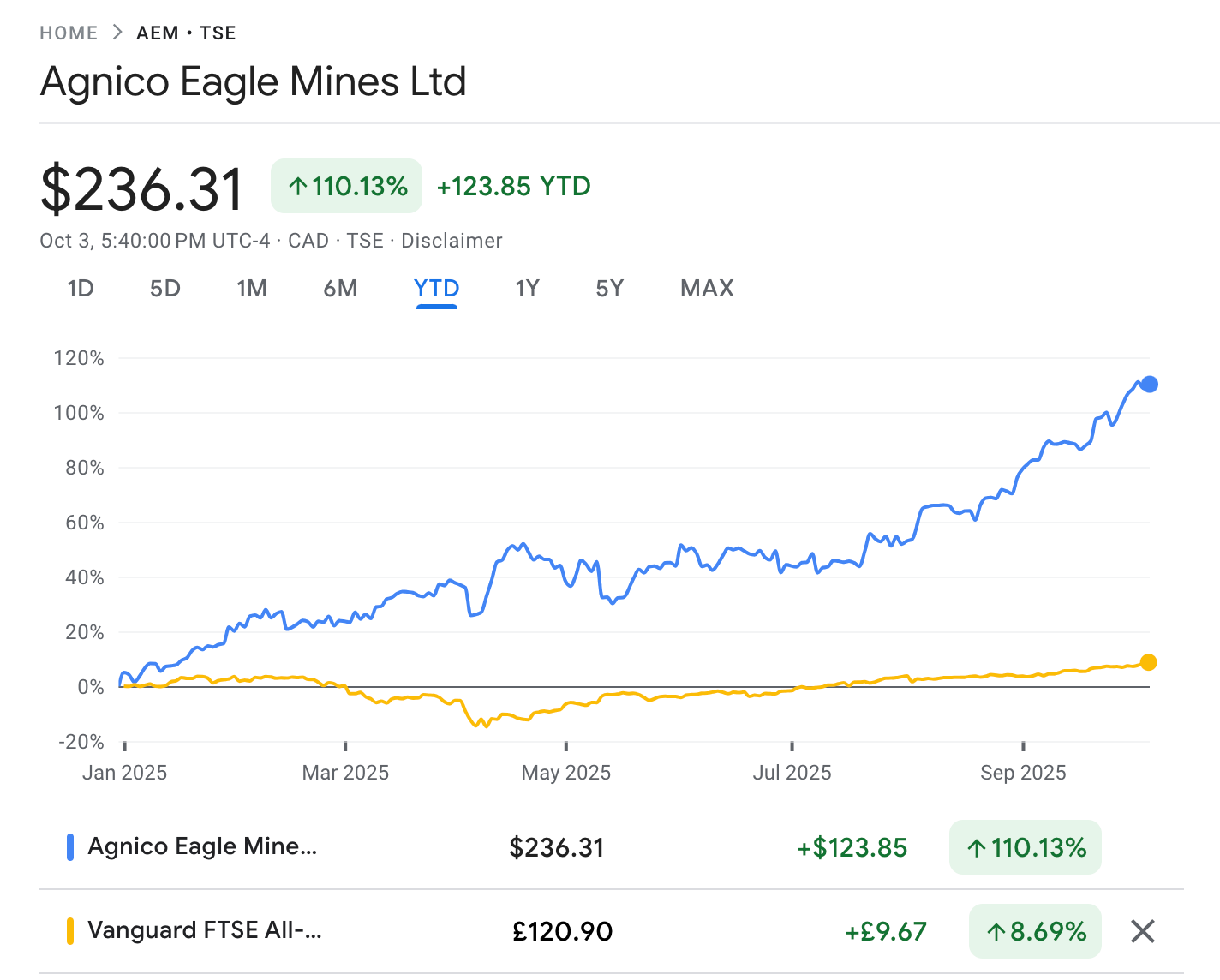Click the Jul 2025 axis label
The image size is (1220, 980).
(x=792, y=773)
